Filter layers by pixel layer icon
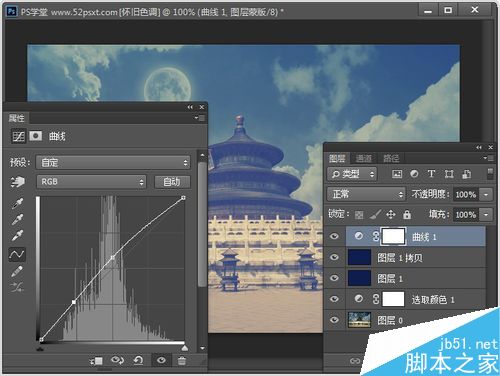 (x=397, y=174)
